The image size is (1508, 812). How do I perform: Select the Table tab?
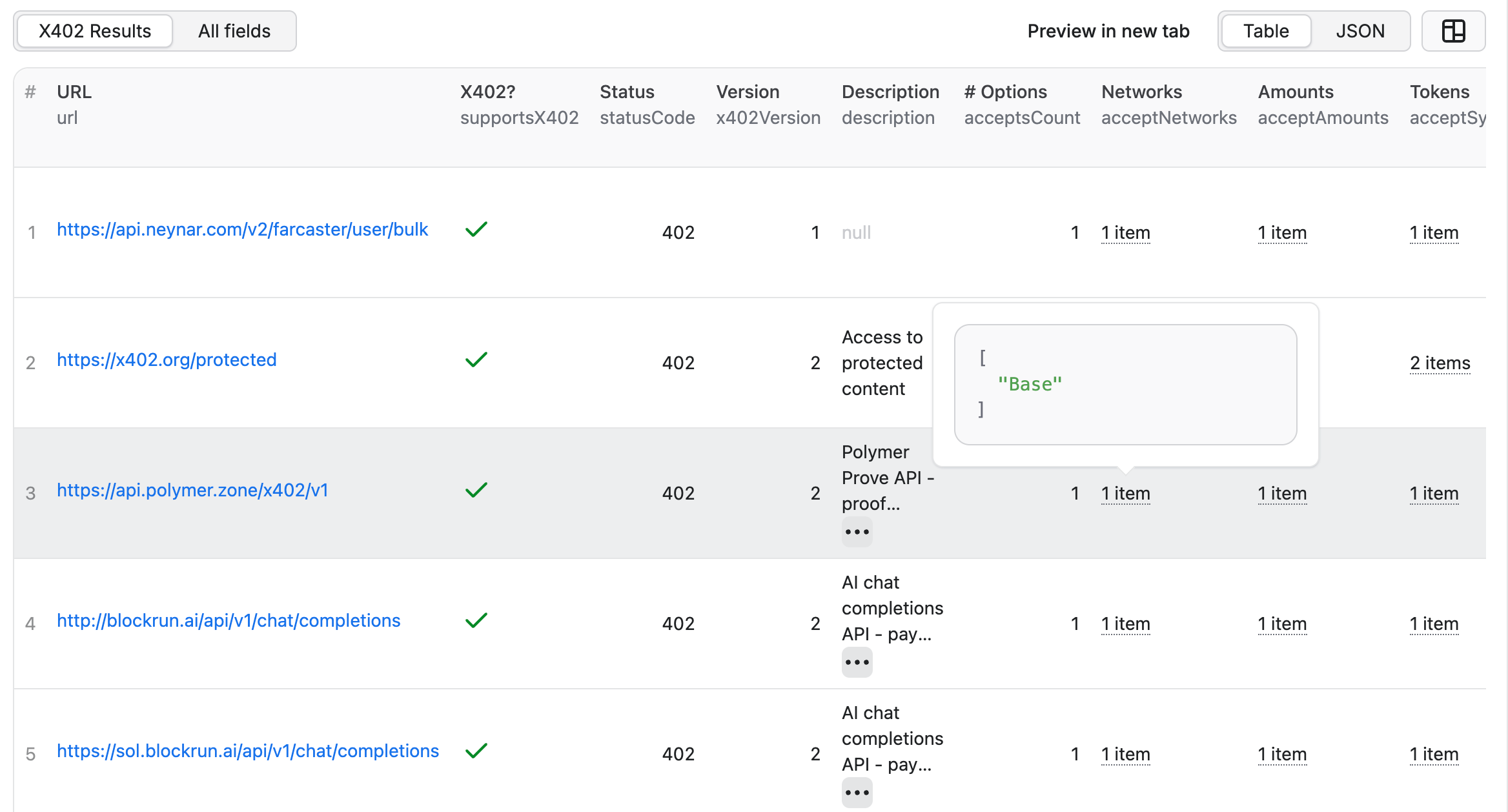pos(1265,30)
